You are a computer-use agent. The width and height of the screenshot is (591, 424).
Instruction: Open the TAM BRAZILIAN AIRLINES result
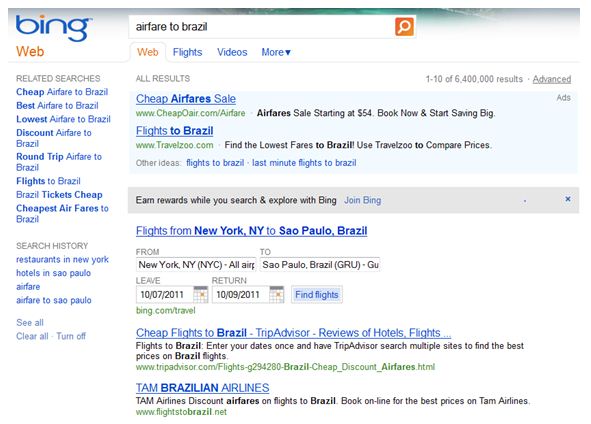click(x=202, y=388)
